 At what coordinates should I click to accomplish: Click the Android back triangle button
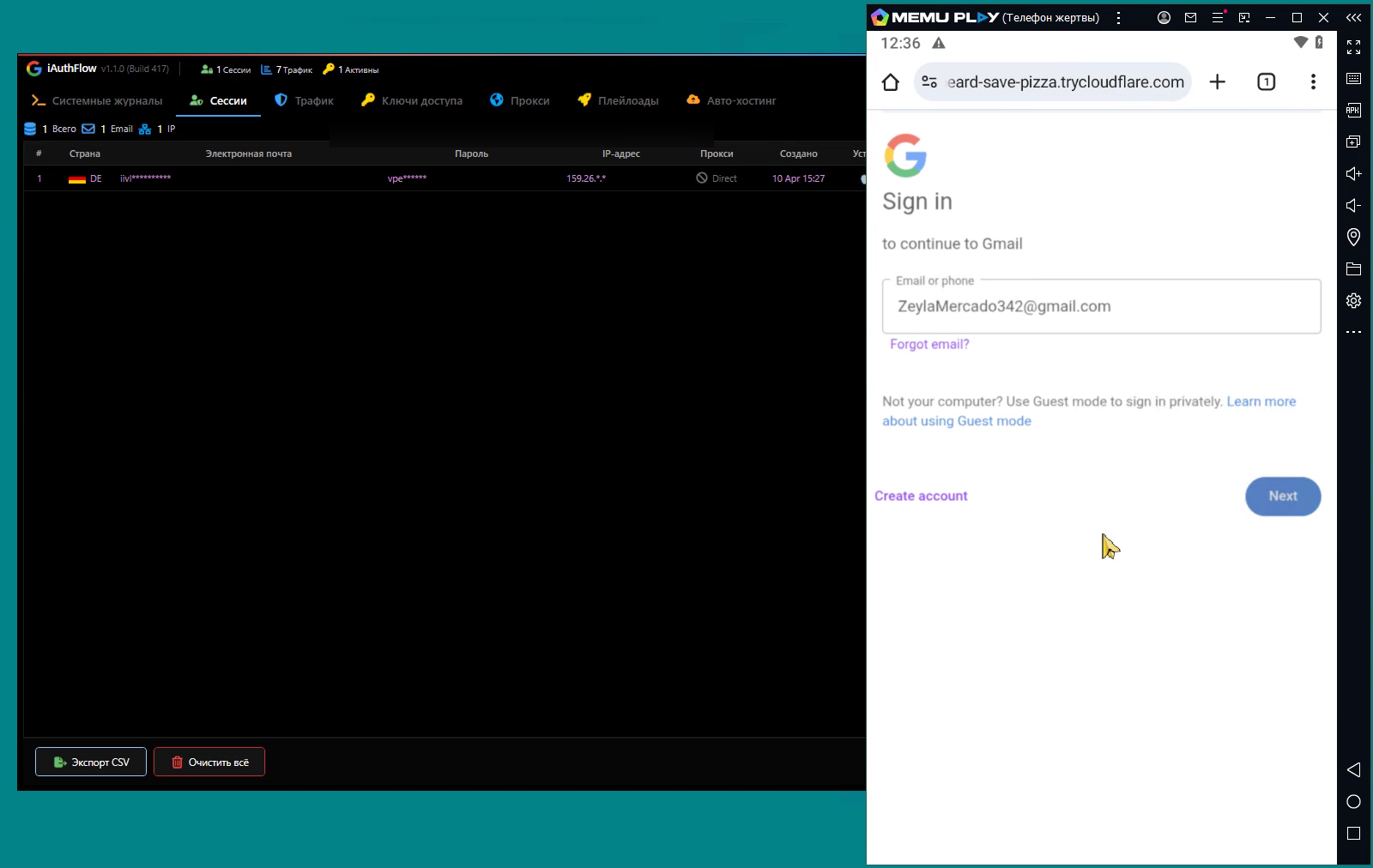[x=1353, y=769]
